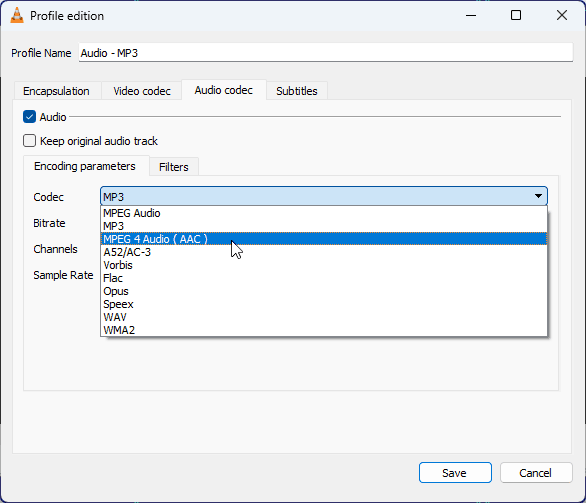Enable Keep original audio track
The height and width of the screenshot is (503, 586).
(x=30, y=141)
